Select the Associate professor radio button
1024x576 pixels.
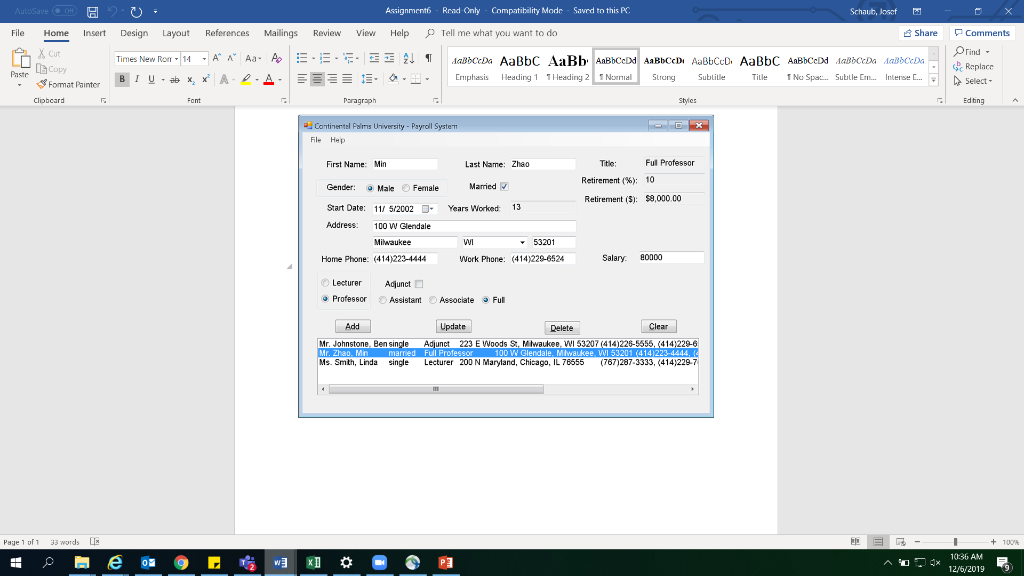[x=435, y=300]
